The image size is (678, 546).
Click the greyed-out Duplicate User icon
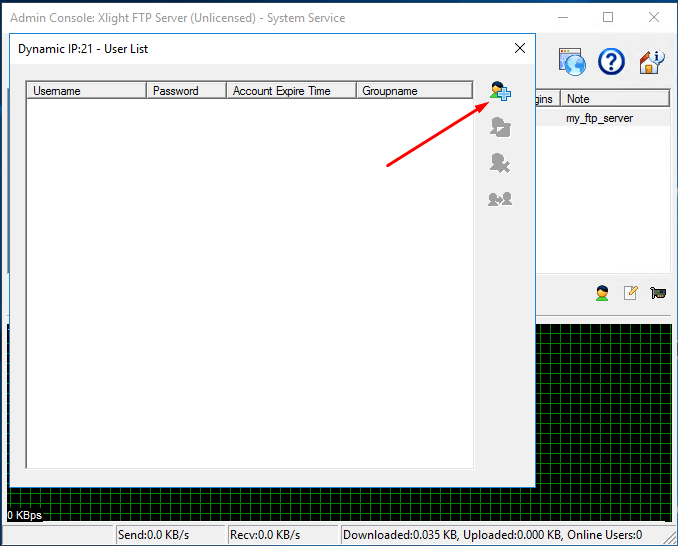click(500, 199)
